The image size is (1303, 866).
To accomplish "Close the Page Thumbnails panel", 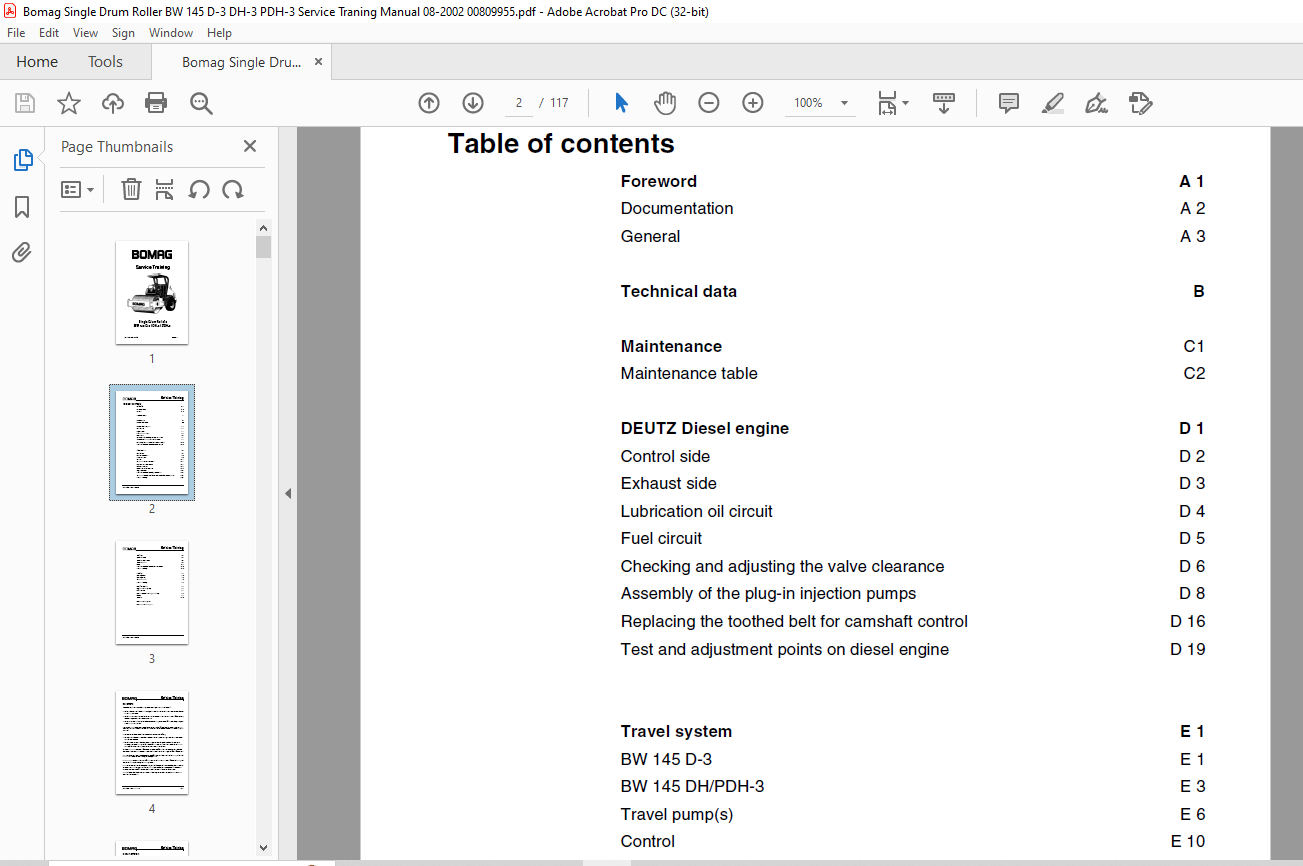I will (250, 146).
